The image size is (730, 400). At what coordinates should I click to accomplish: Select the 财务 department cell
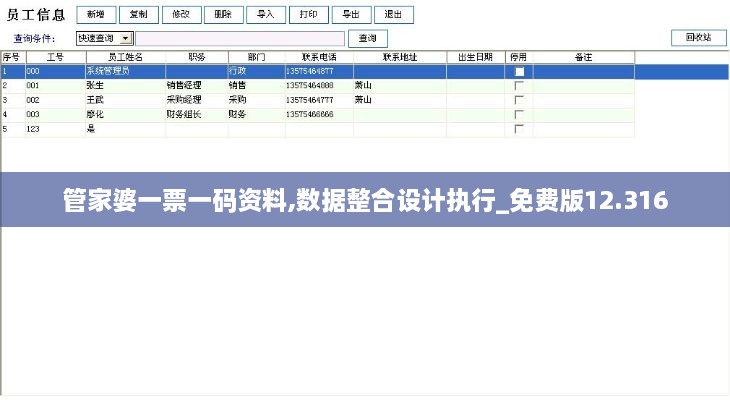click(x=257, y=115)
